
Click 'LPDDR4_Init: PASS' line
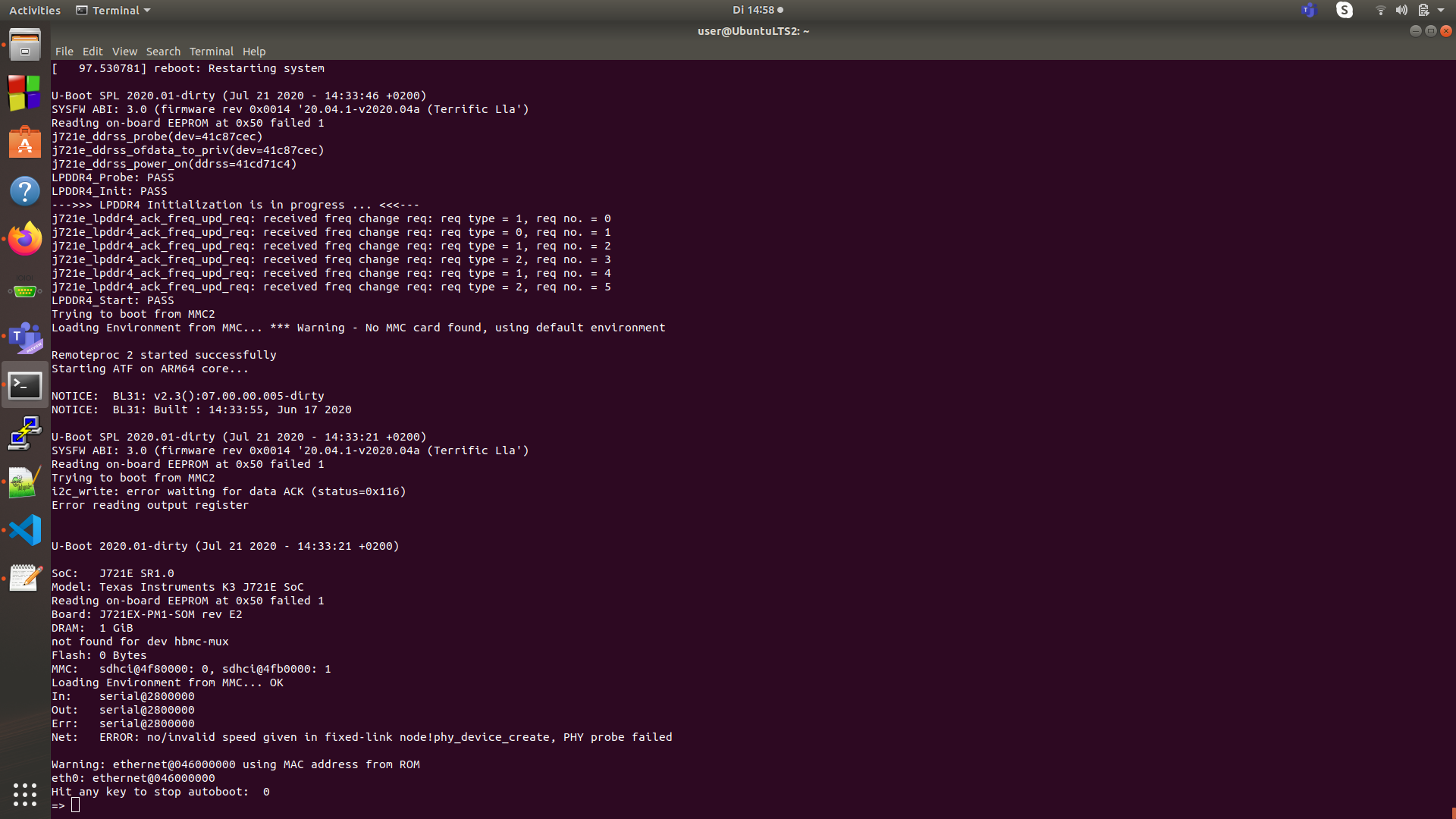(109, 191)
